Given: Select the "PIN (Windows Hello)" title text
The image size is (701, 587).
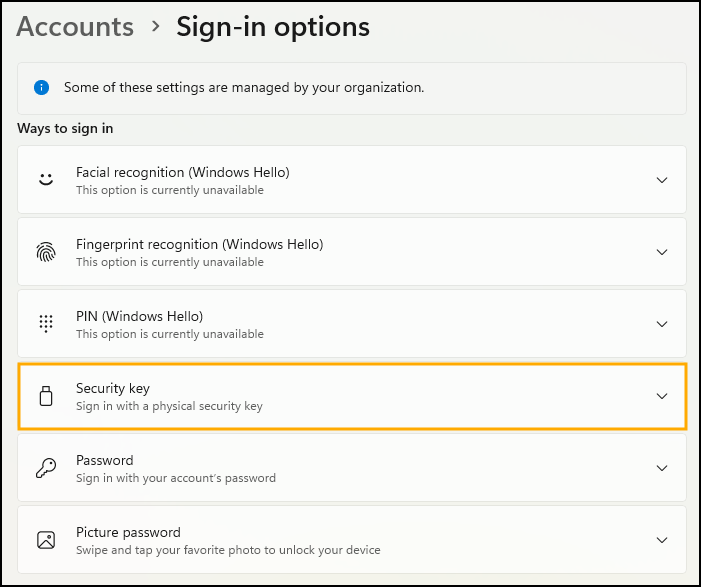Looking at the screenshot, I should pos(139,316).
